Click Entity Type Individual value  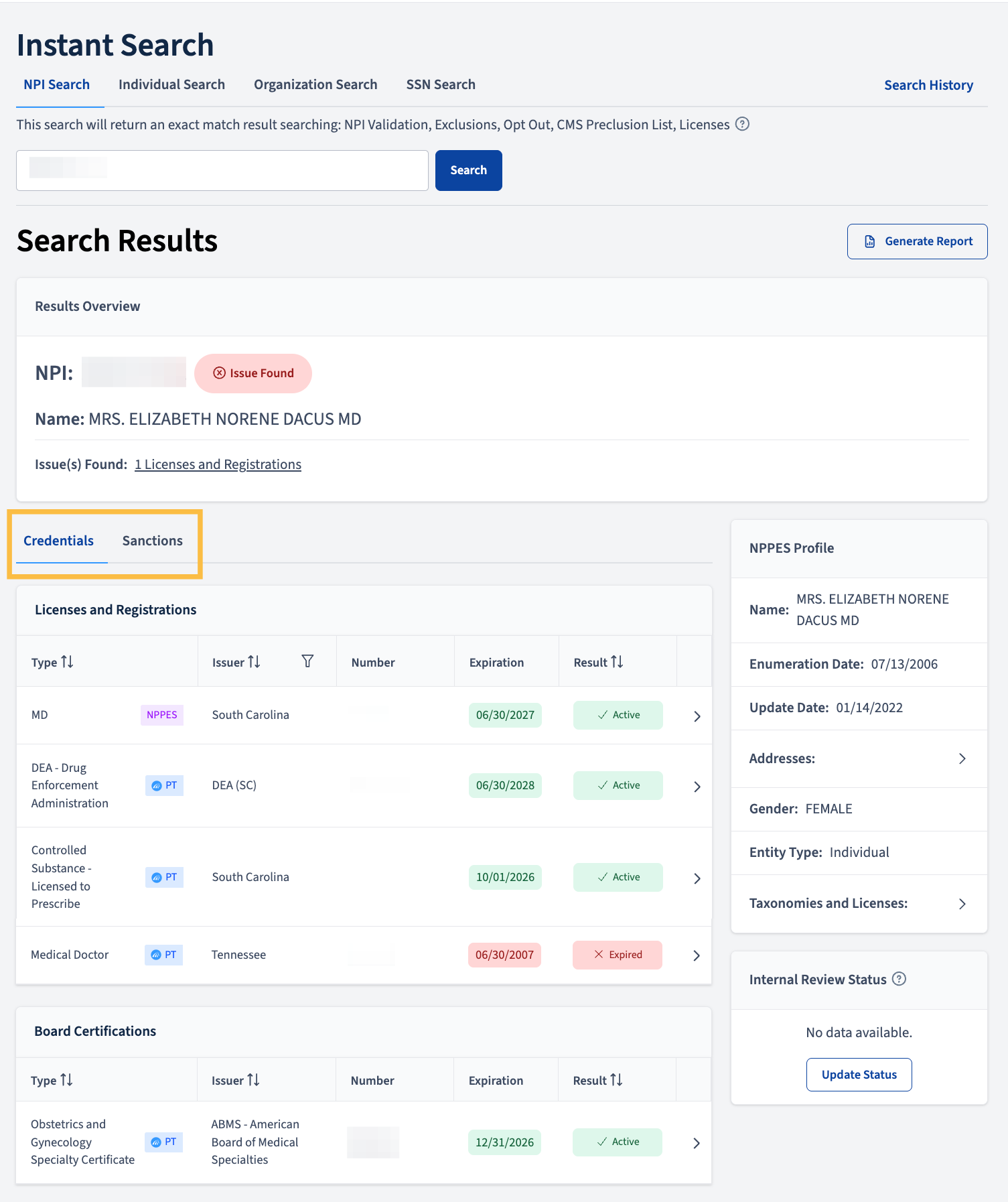click(859, 852)
